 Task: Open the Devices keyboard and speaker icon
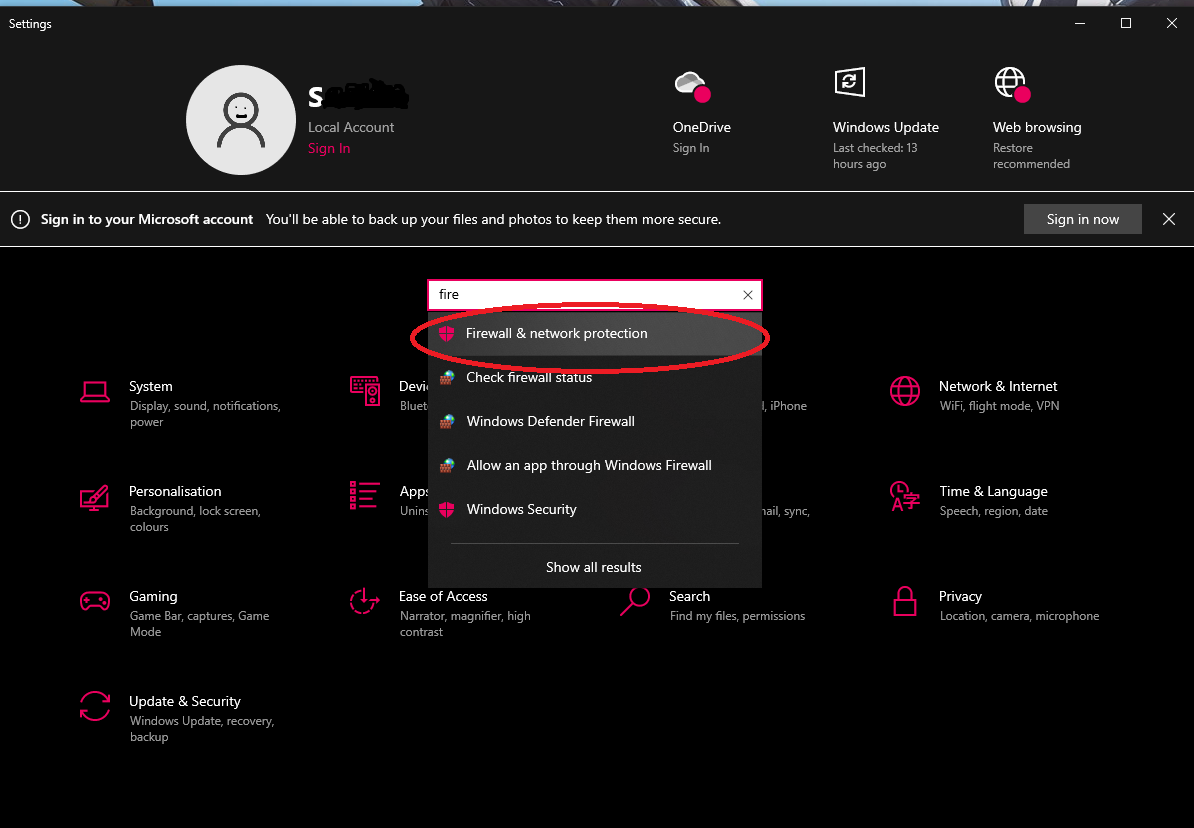point(365,391)
